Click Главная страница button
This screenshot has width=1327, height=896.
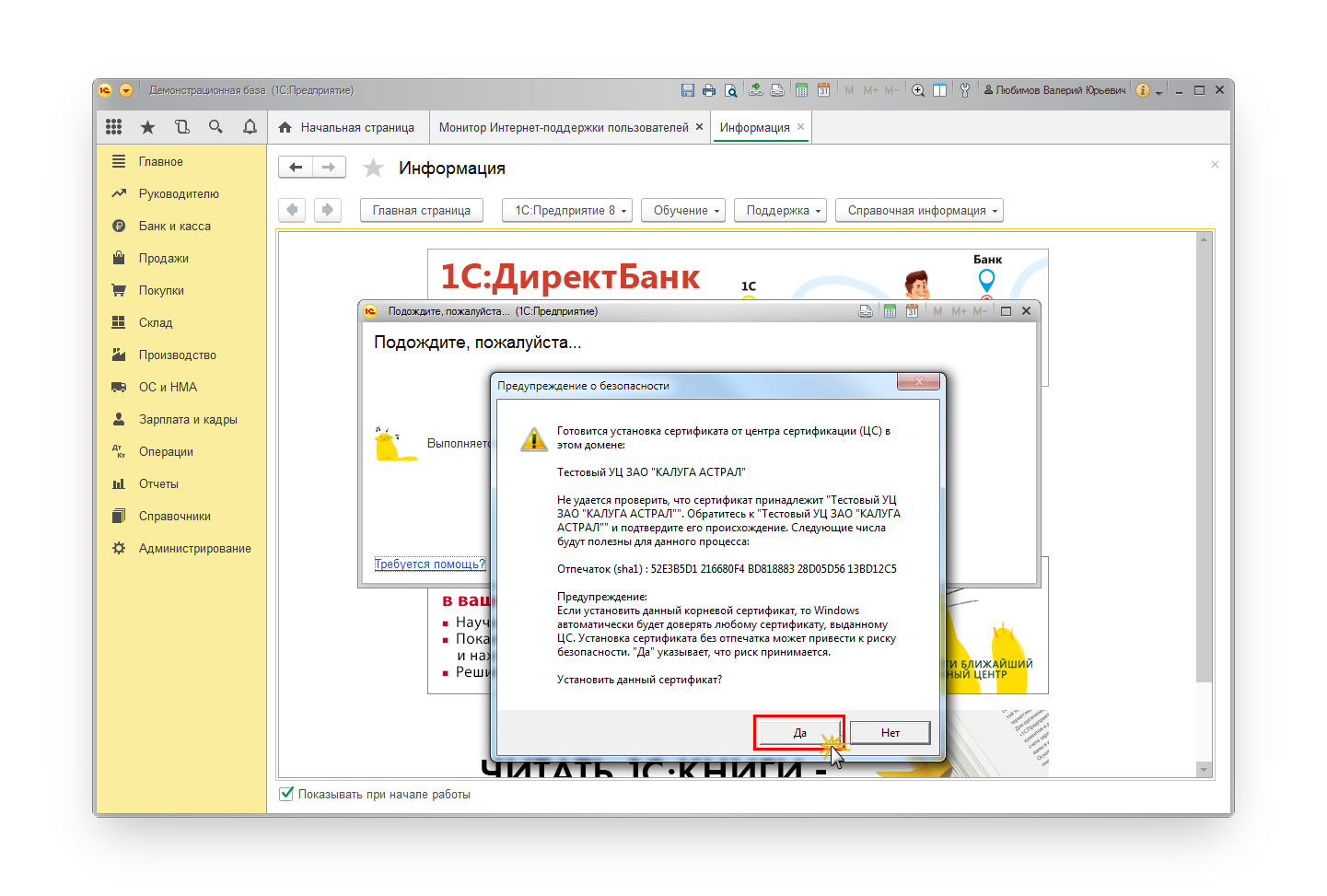(x=422, y=210)
